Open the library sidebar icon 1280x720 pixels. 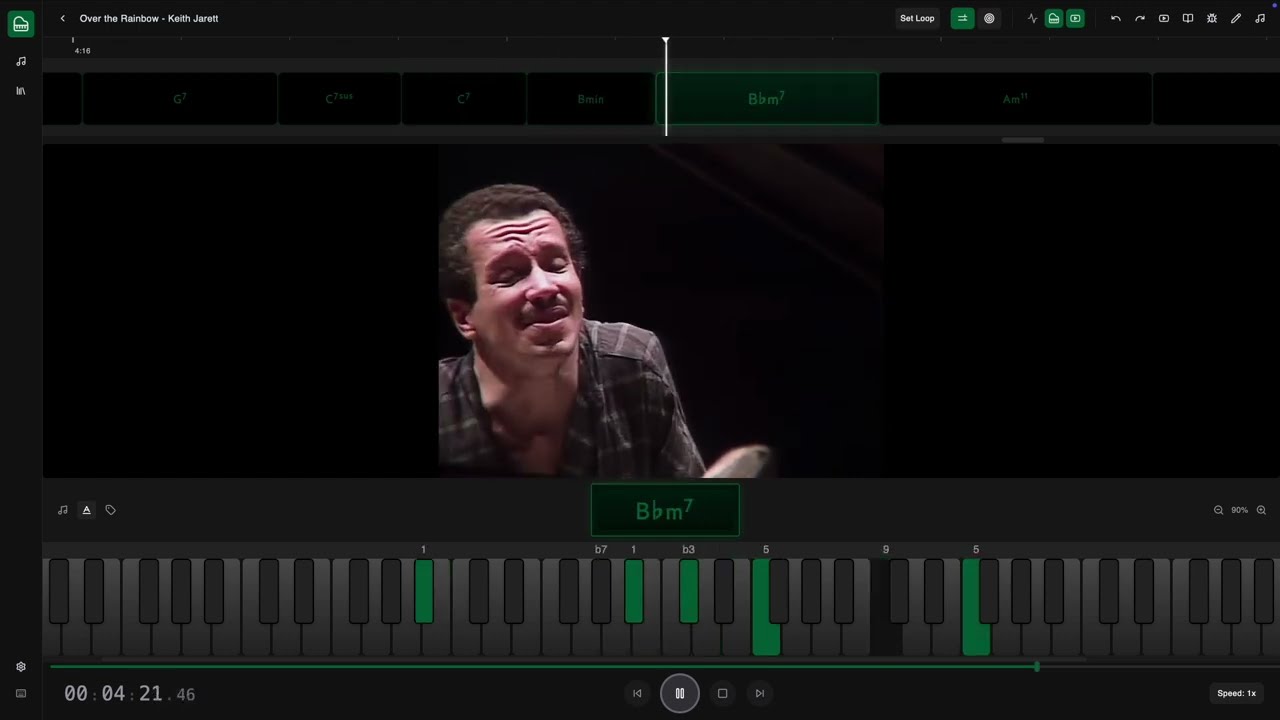click(21, 91)
